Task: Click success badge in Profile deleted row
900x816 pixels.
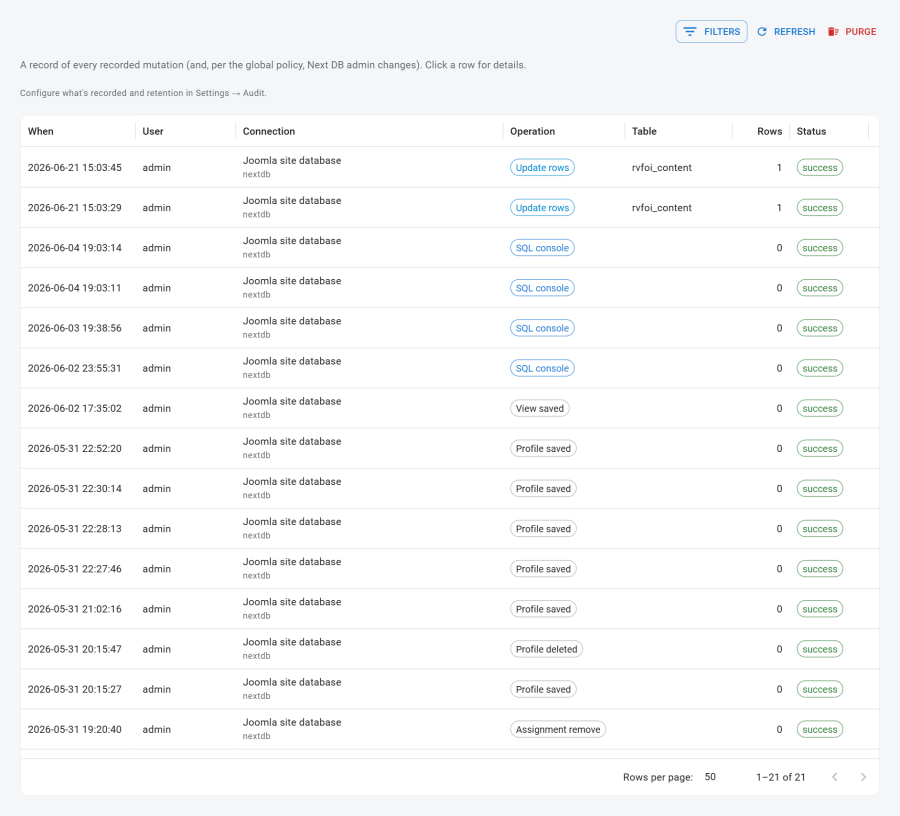Action: 819,649
